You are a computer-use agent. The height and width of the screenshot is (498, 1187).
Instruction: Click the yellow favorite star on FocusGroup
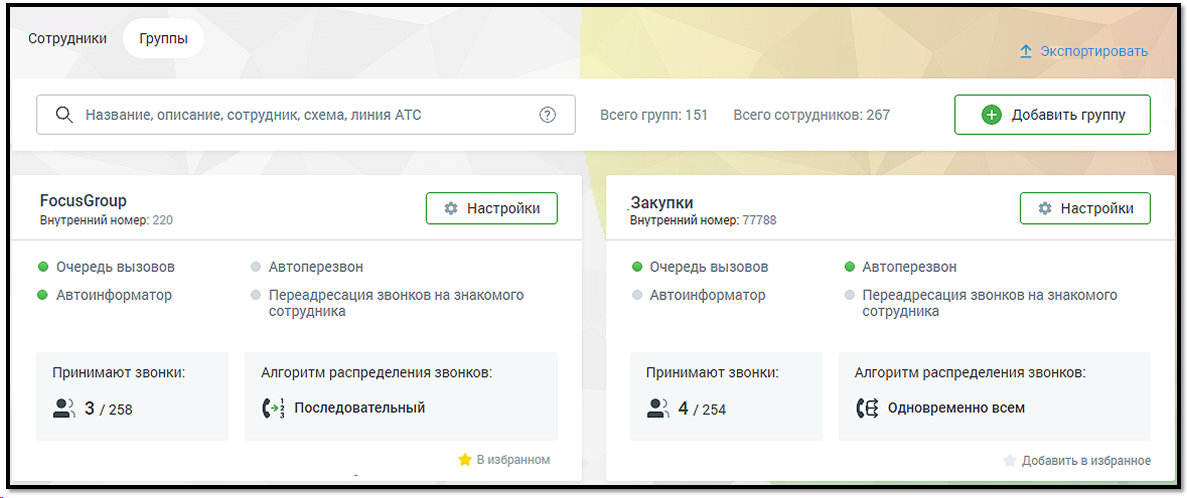click(465, 459)
